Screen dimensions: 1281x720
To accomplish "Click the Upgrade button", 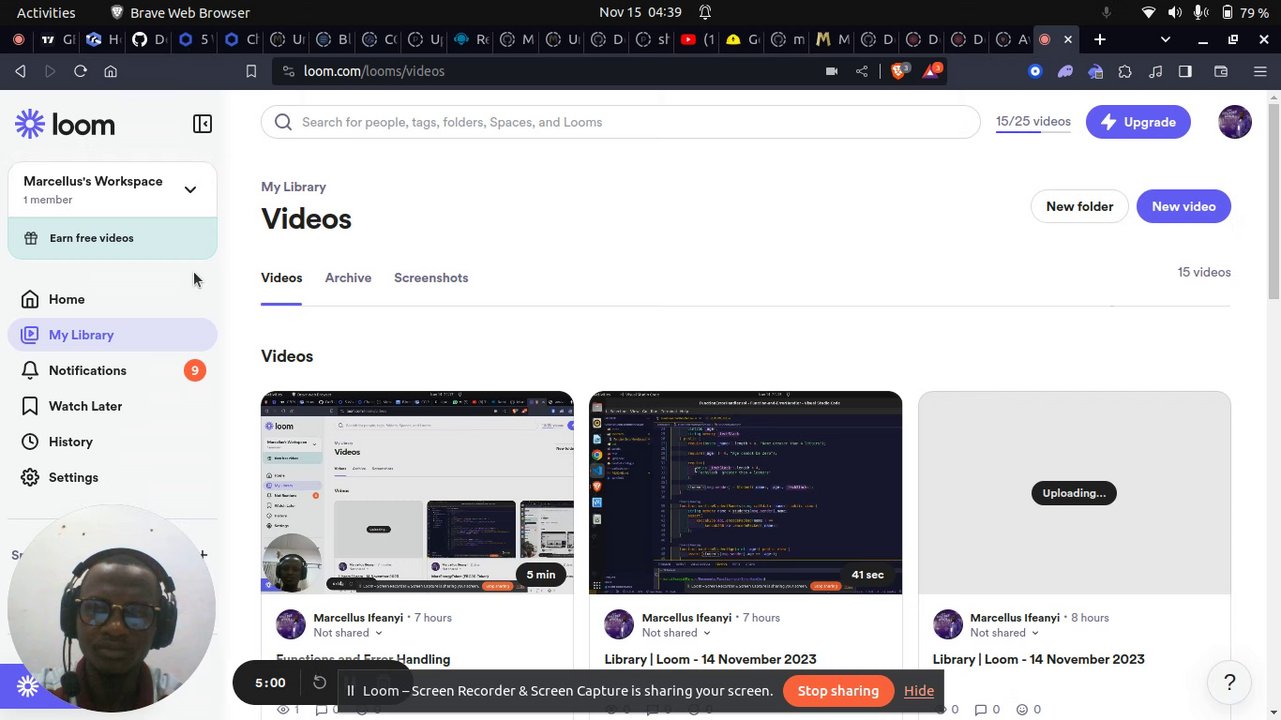I will click(x=1138, y=122).
